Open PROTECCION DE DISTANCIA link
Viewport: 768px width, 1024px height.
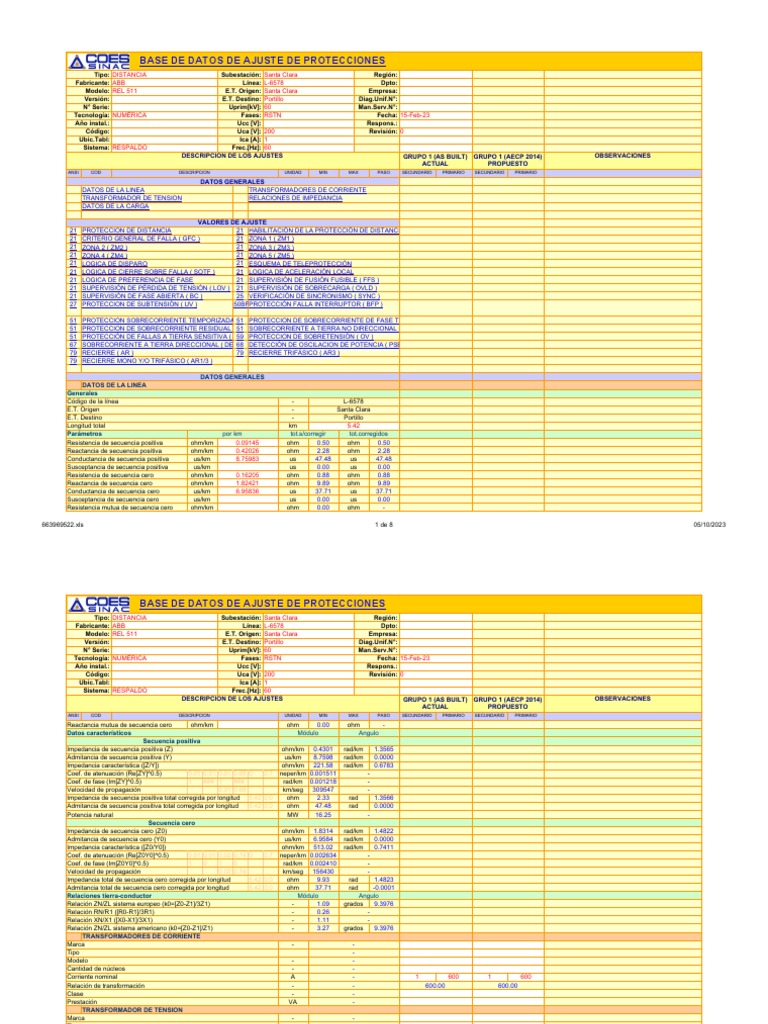[x=127, y=231]
